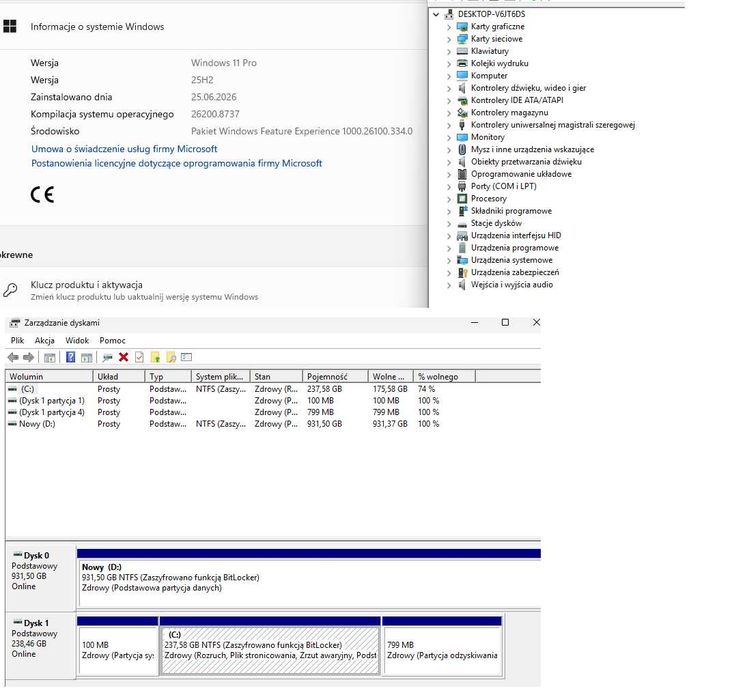Sort by the % wolnego column header

(444, 376)
